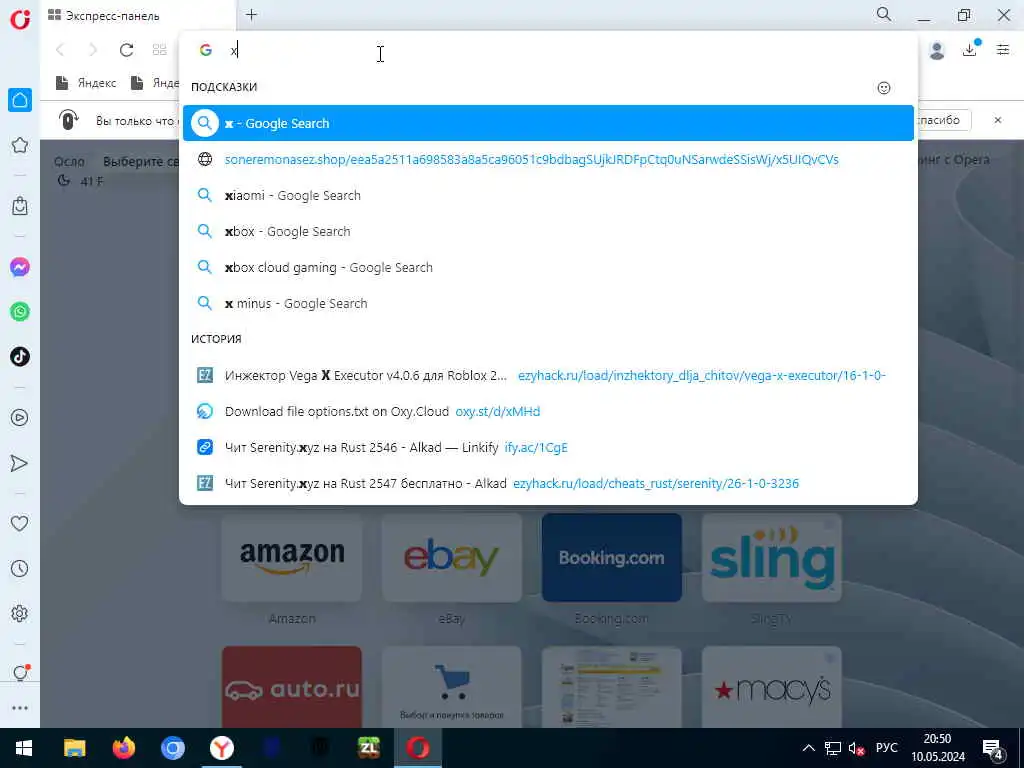Open a new tab with the plus button

tap(251, 15)
